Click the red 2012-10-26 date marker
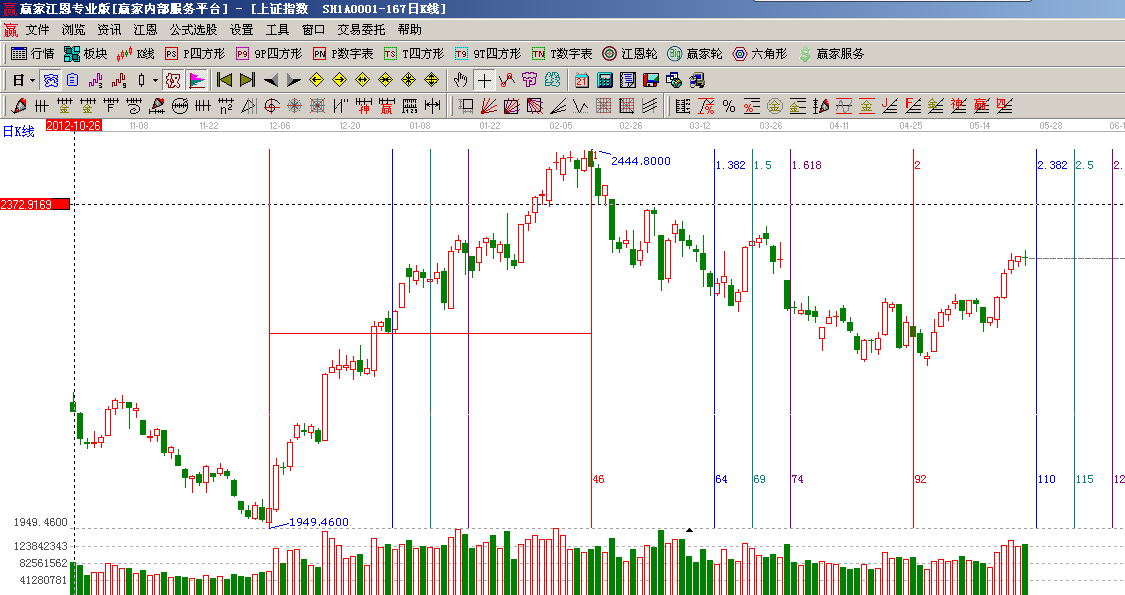Viewport: 1125px width, 595px height. point(73,126)
